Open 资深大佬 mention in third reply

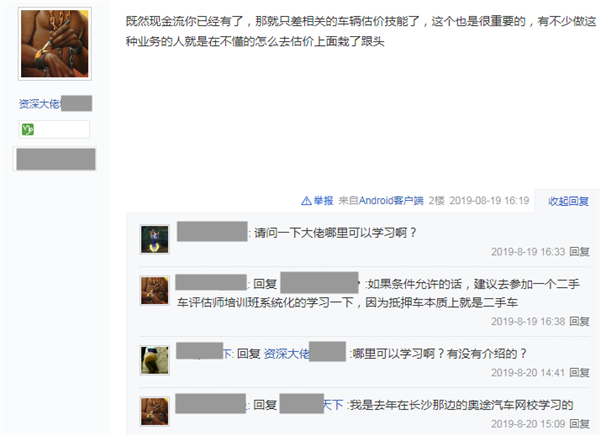tap(305, 354)
